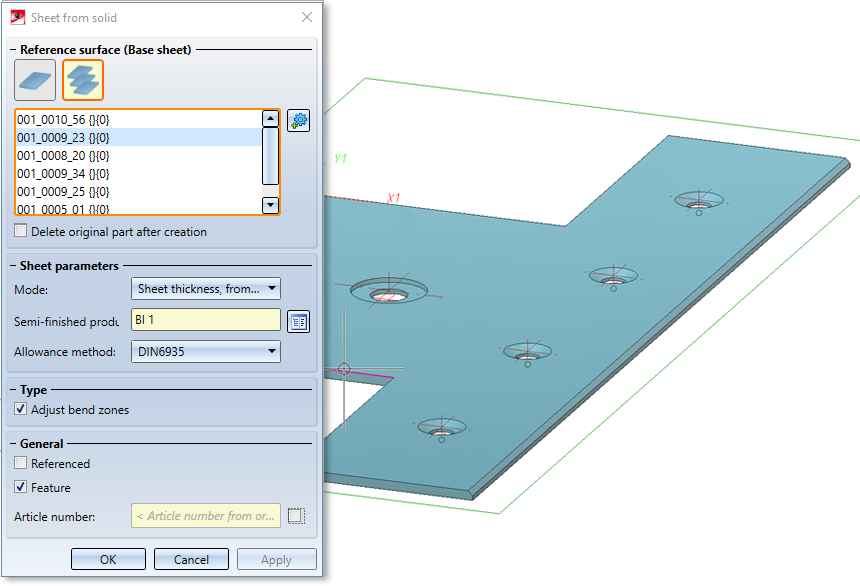Toggle the Adjust bend zones checkbox
Viewport: 860px width, 586px height.
click(x=21, y=410)
